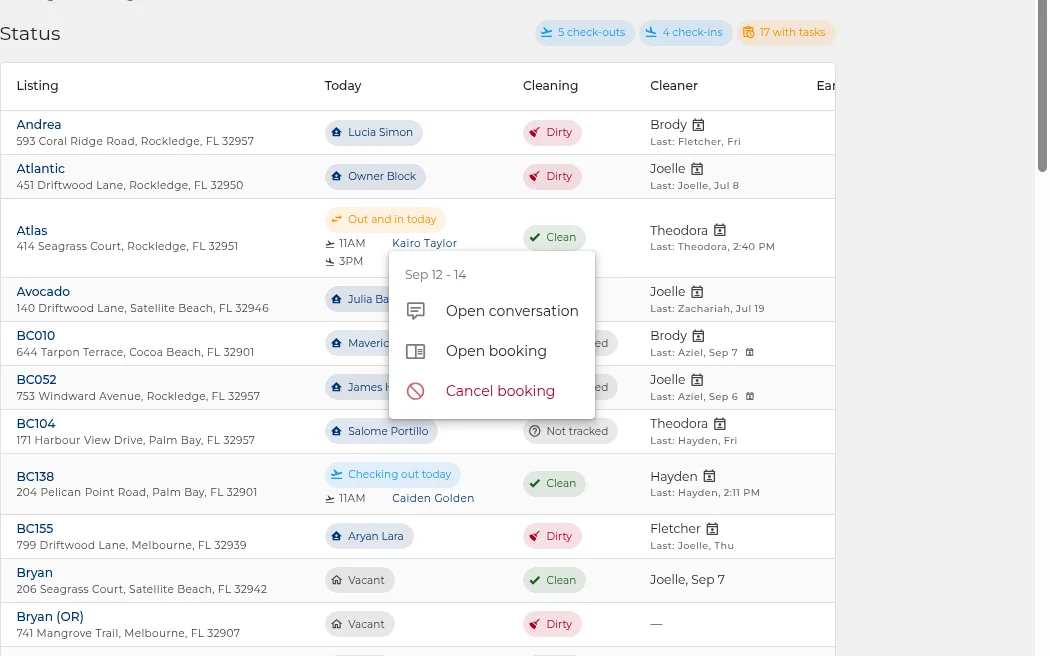Open the BC052 listing
Image resolution: width=1050 pixels, height=656 pixels.
pos(37,380)
